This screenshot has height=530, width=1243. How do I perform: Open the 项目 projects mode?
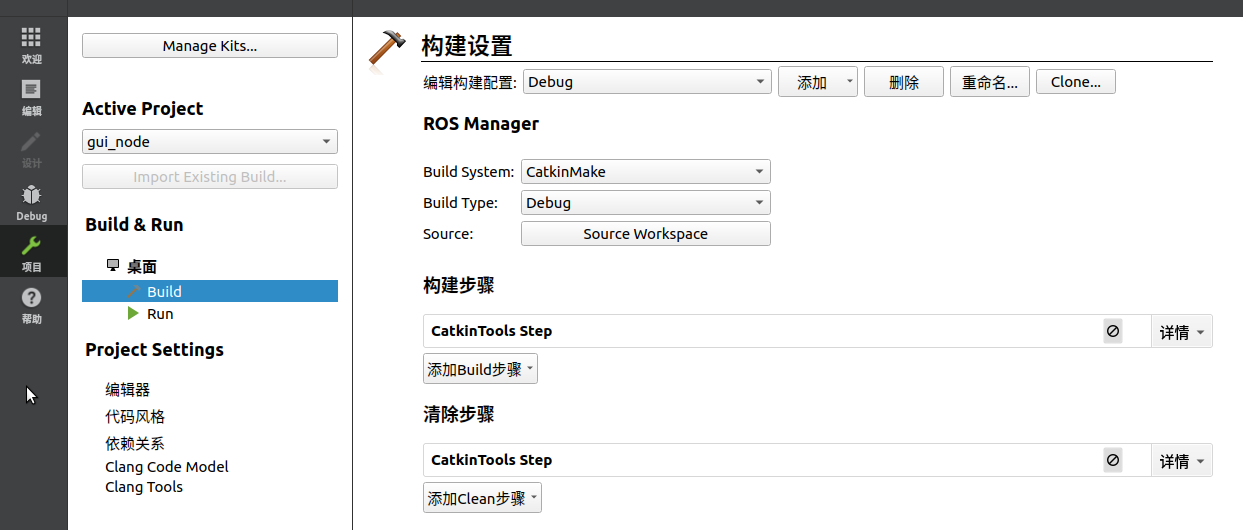coord(32,253)
